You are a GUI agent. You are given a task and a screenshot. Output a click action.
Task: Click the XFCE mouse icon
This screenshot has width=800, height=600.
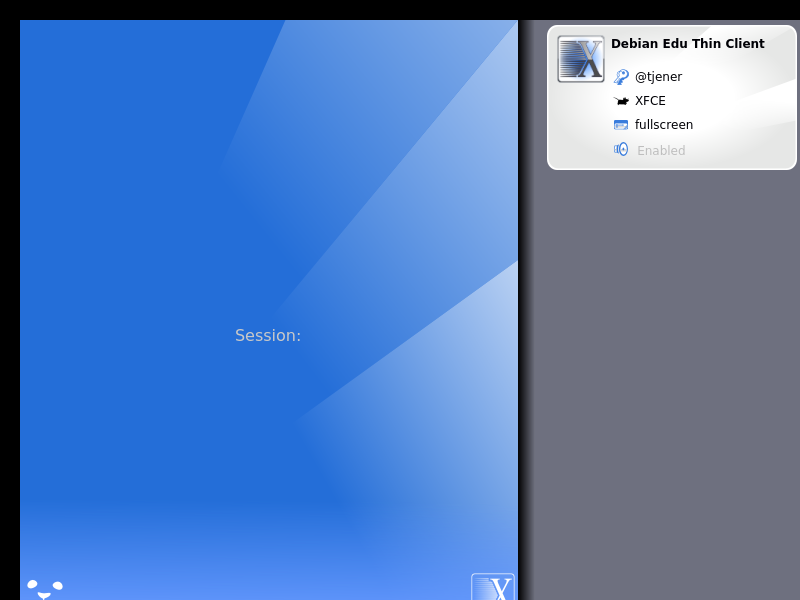(621, 101)
